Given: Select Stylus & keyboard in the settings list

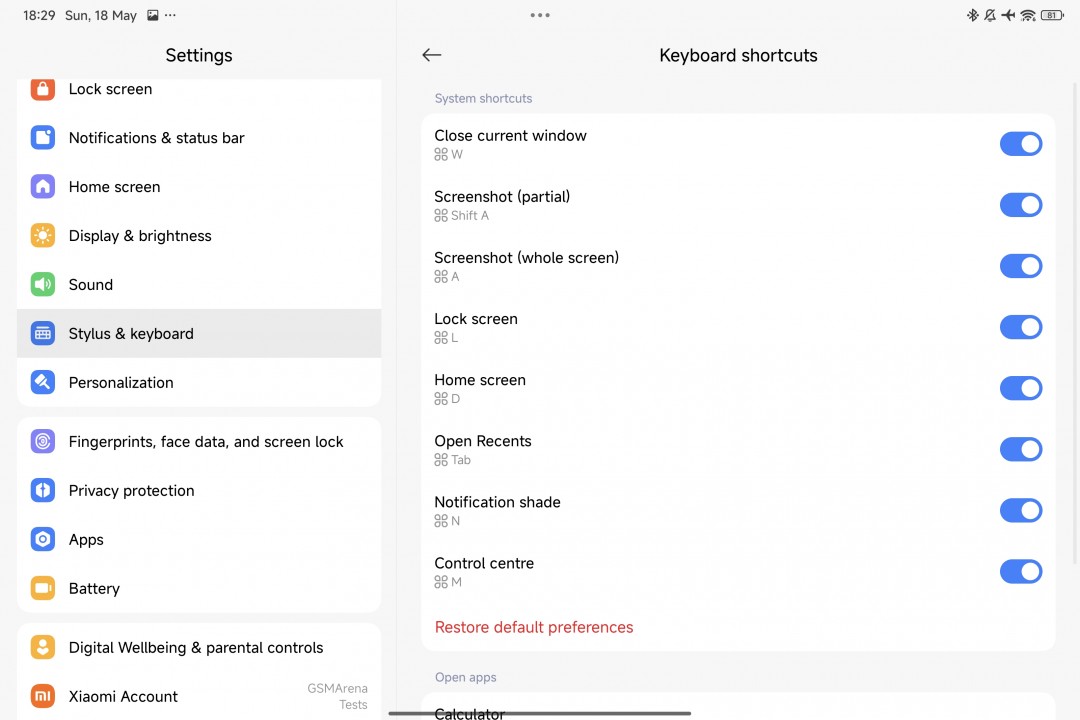Looking at the screenshot, I should [x=131, y=334].
